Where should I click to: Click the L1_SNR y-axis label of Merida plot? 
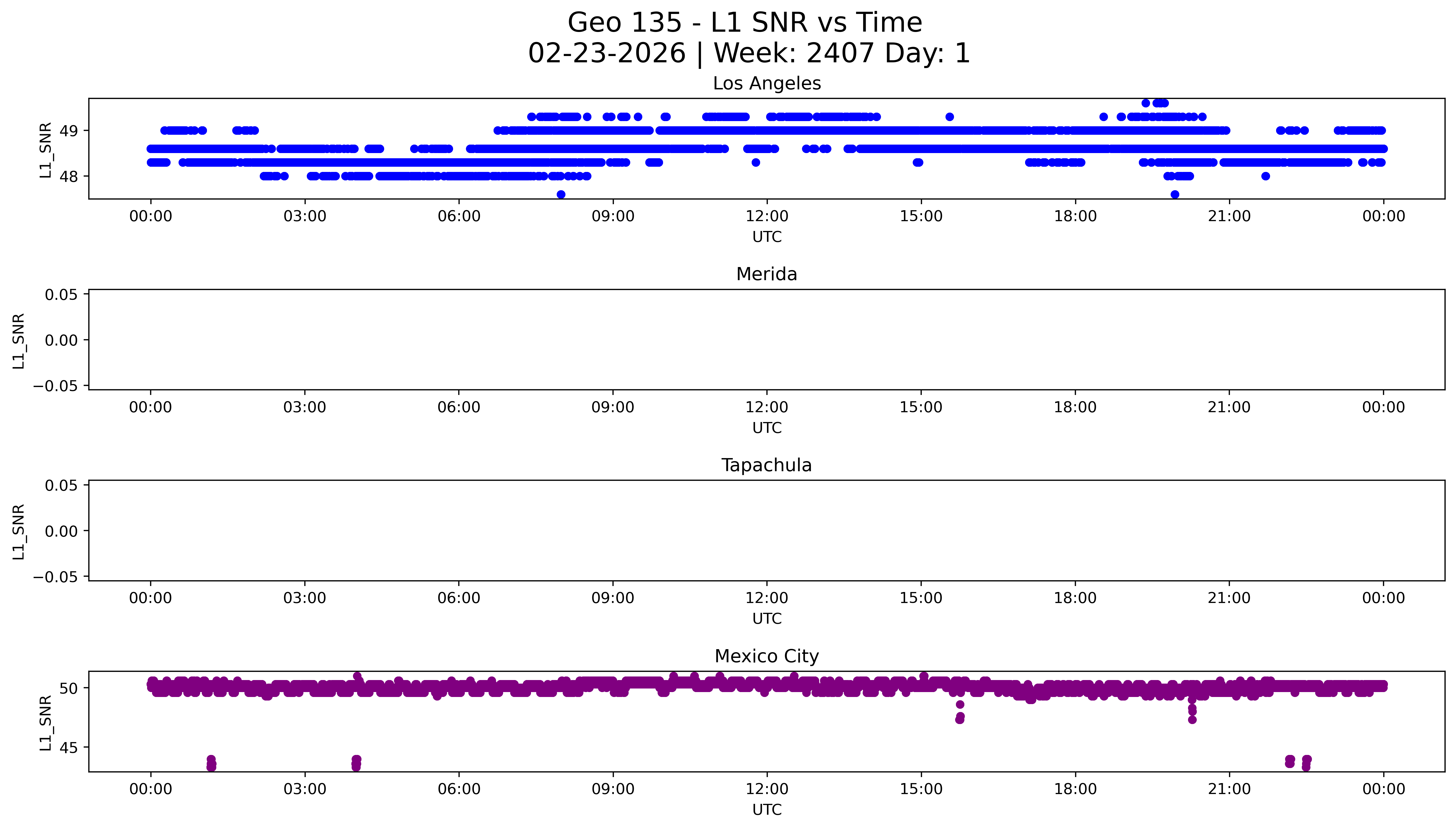click(x=18, y=341)
